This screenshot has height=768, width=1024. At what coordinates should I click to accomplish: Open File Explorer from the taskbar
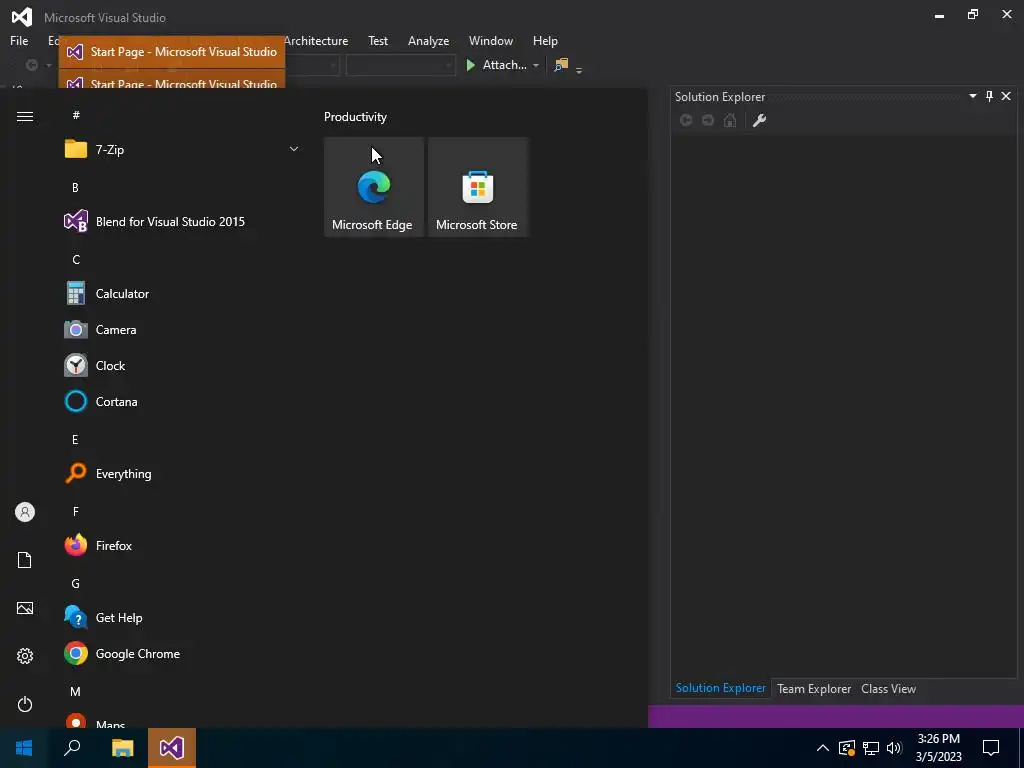pyautogui.click(x=122, y=748)
